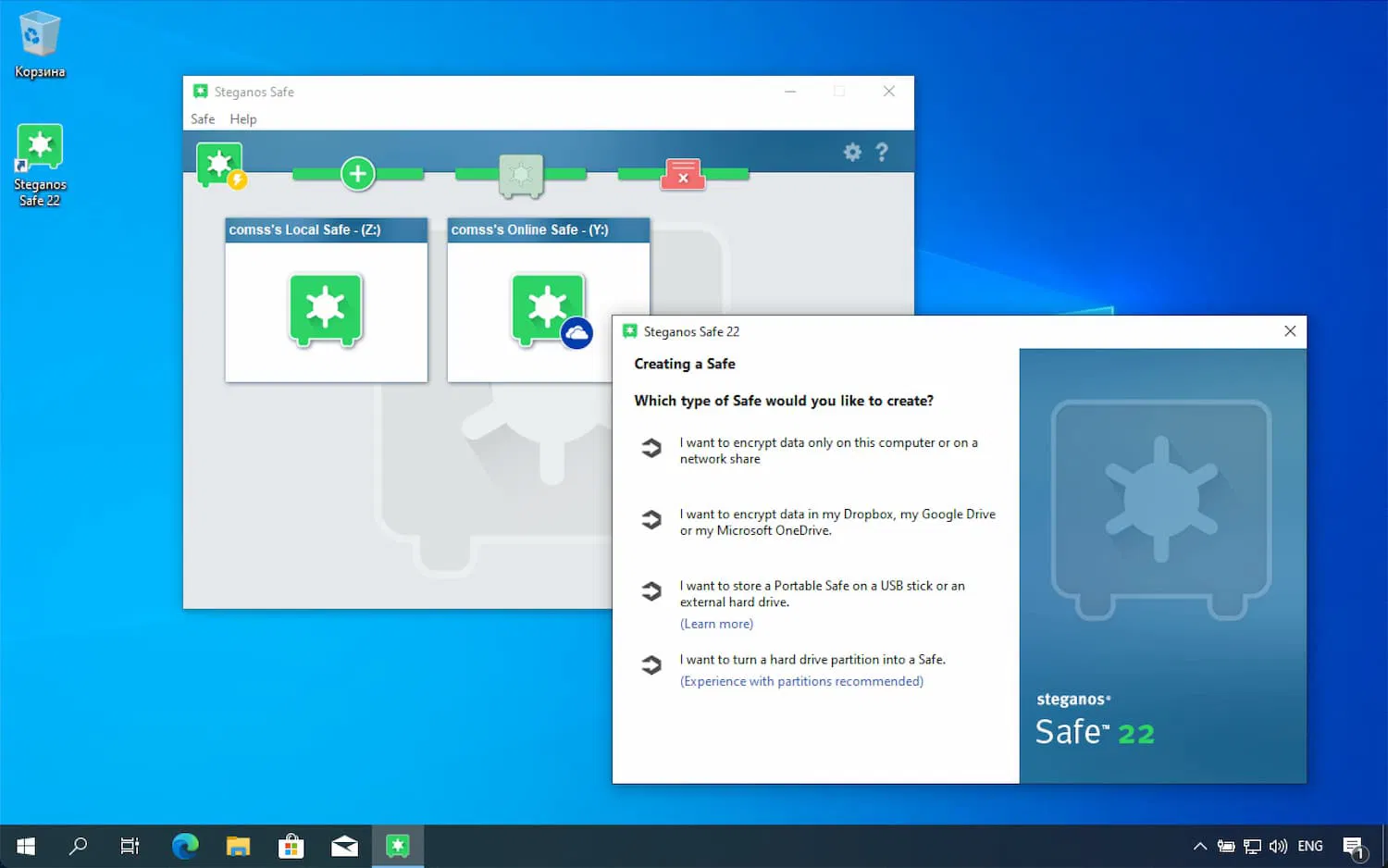Click the green plus create-safe button
1388x868 pixels.
358,174
